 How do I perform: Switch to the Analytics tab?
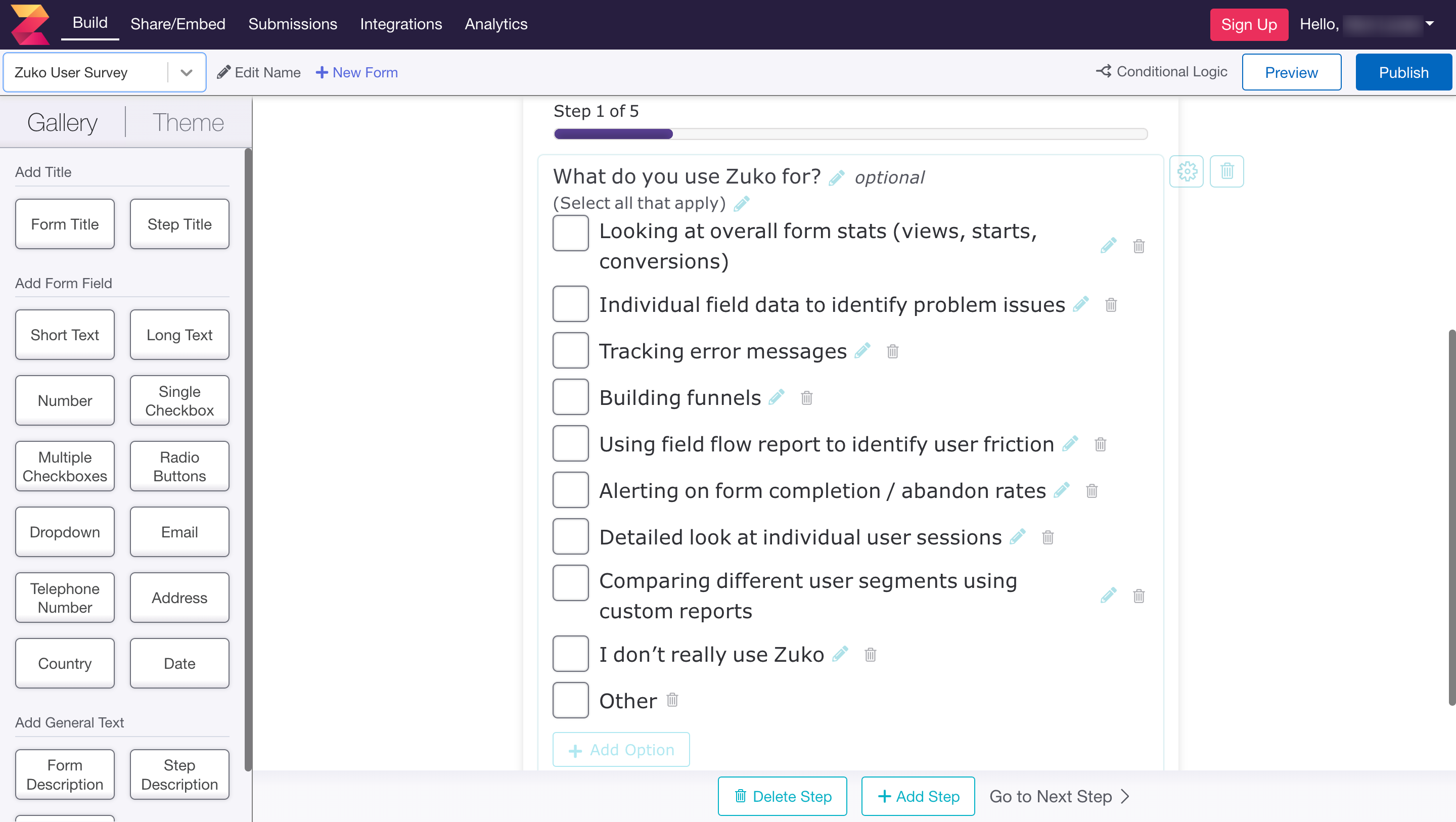click(495, 24)
